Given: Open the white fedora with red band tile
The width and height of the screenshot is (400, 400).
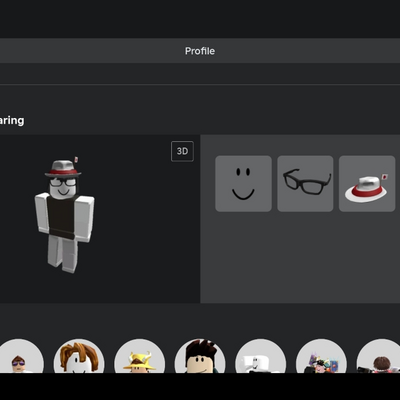Looking at the screenshot, I should point(367,184).
